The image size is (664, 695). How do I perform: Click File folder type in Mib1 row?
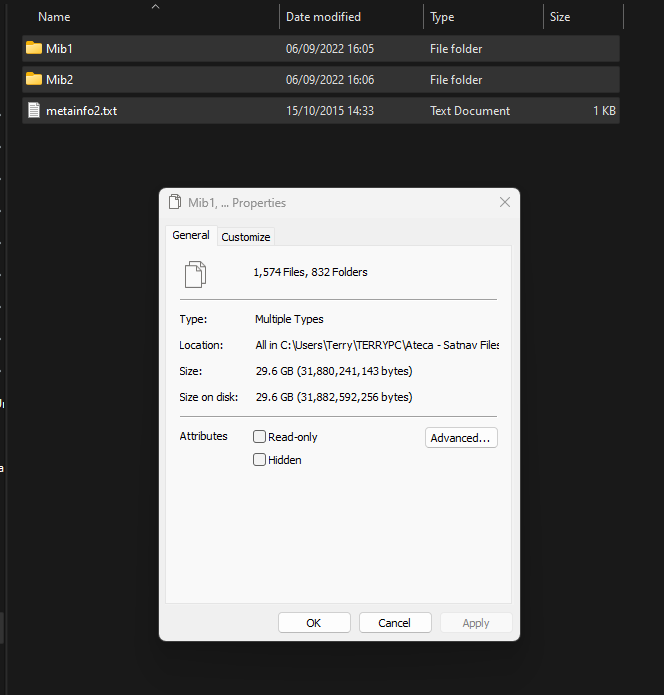click(456, 48)
